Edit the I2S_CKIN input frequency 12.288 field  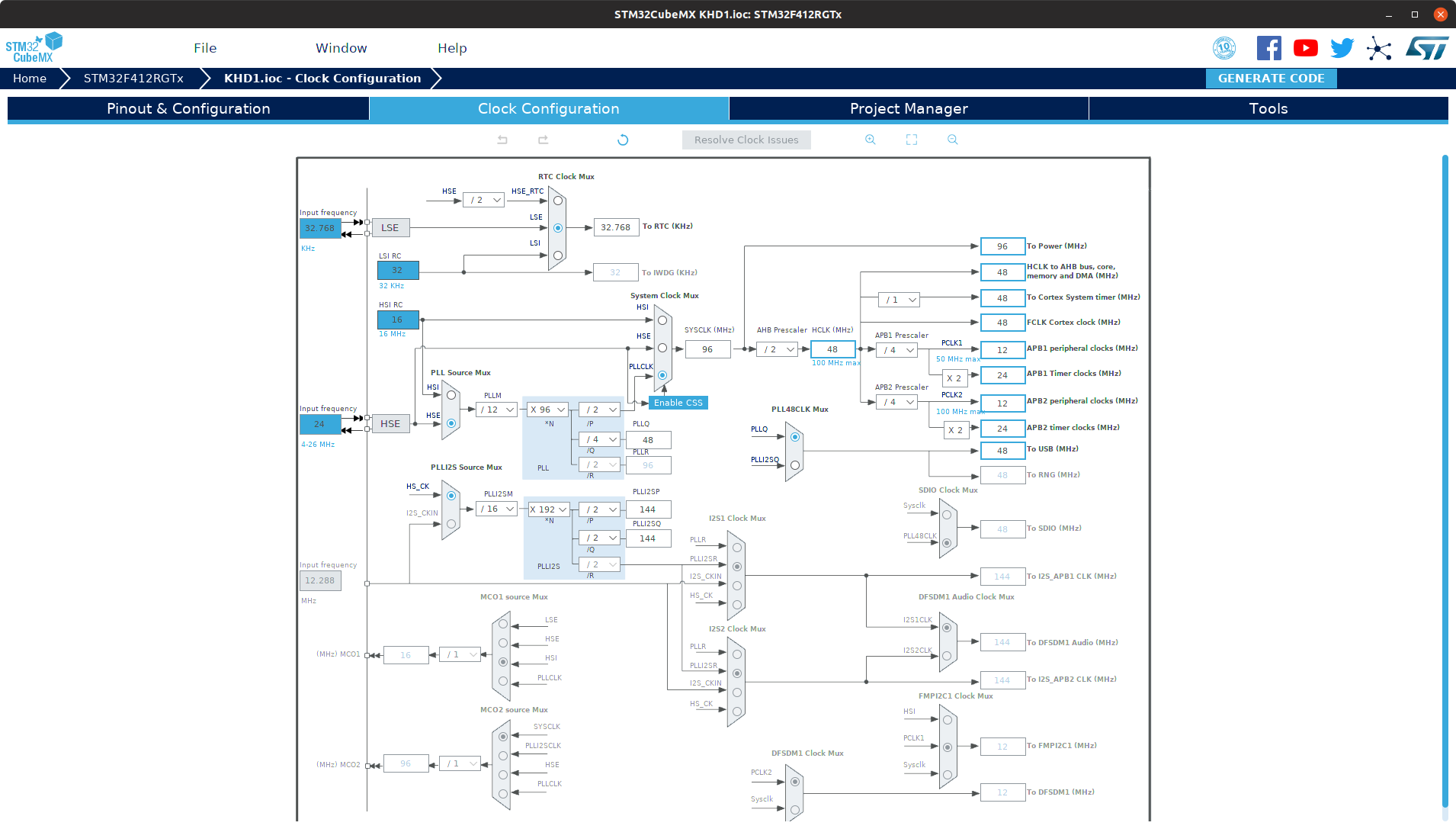320,580
